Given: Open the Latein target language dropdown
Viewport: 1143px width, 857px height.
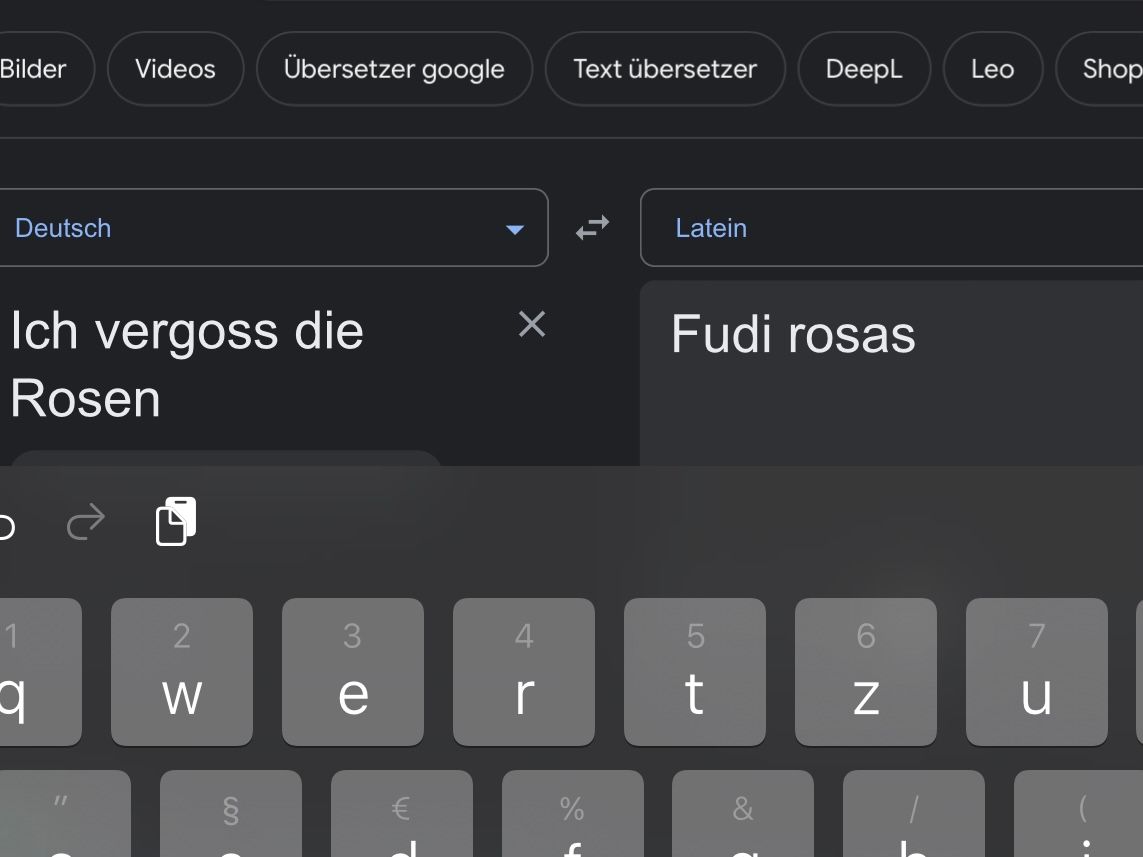Looking at the screenshot, I should 890,228.
